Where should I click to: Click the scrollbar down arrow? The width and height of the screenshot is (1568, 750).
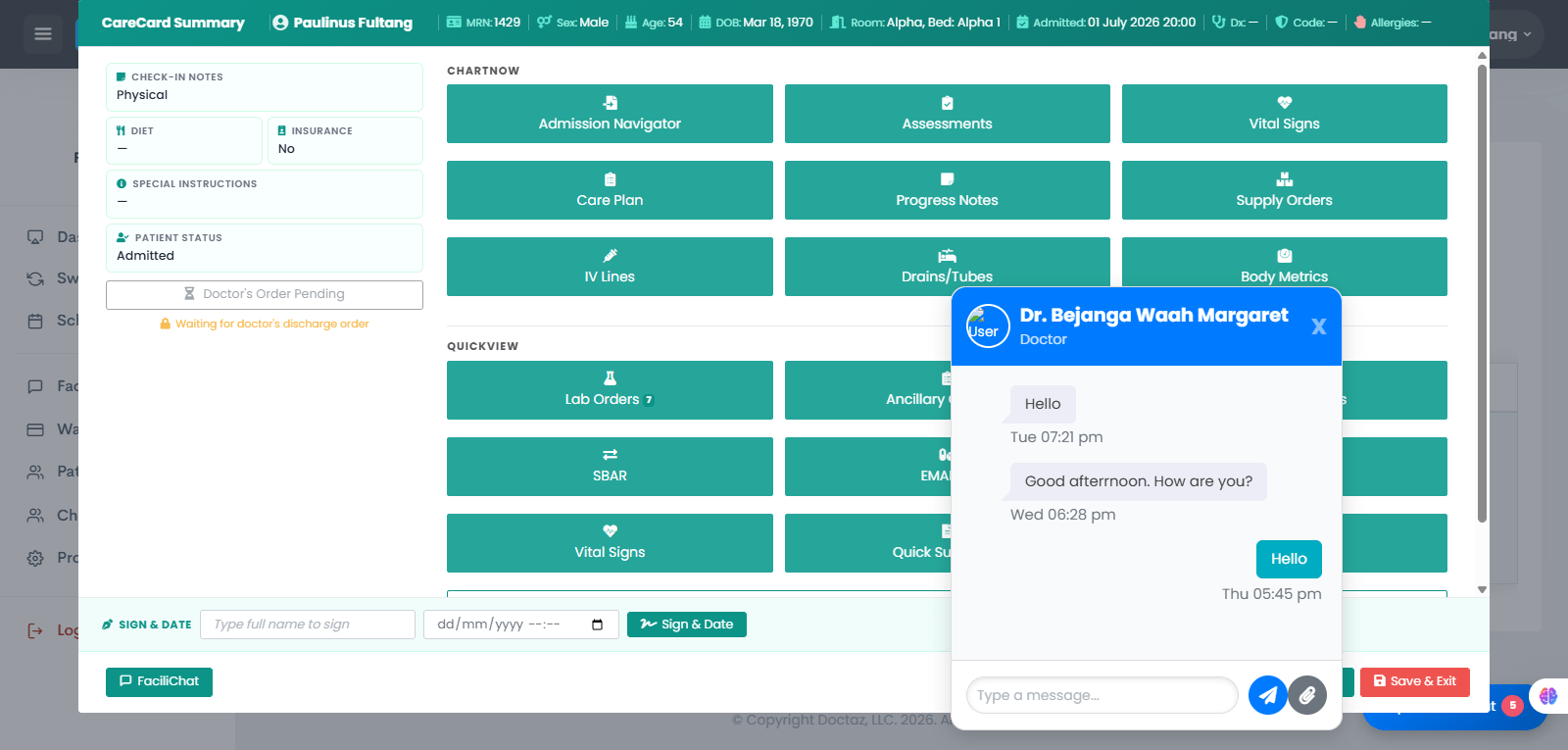pos(1482,589)
